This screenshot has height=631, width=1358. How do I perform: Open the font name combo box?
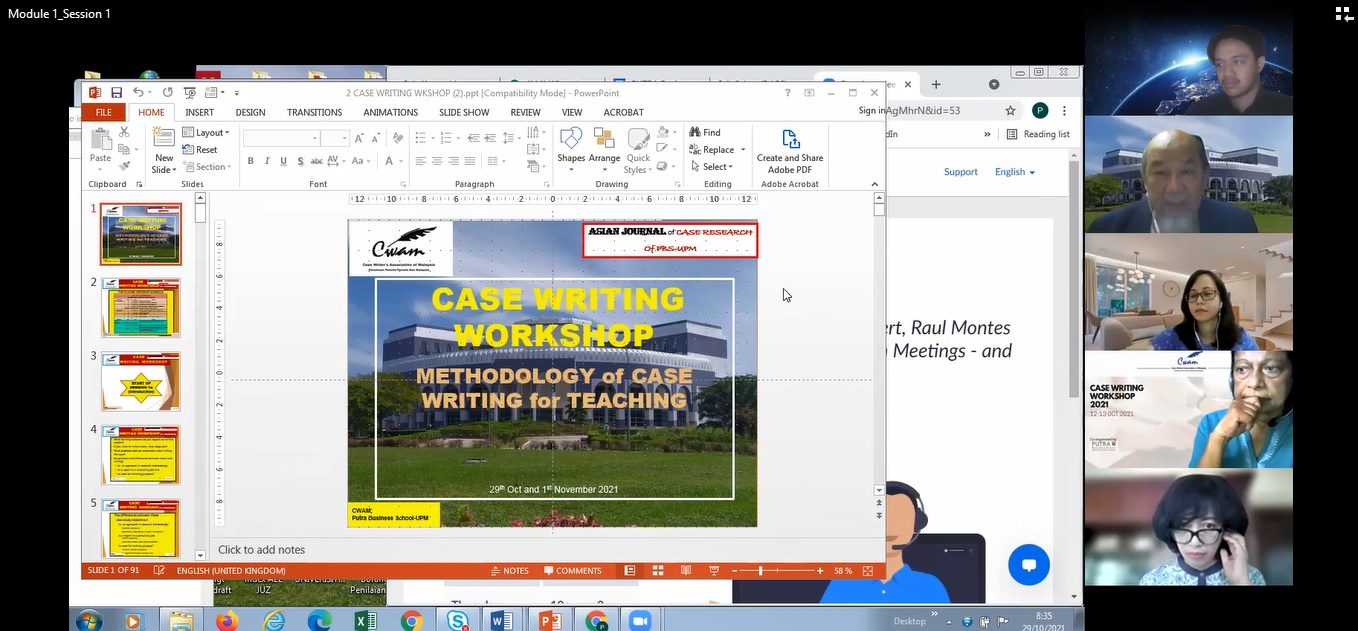point(281,139)
